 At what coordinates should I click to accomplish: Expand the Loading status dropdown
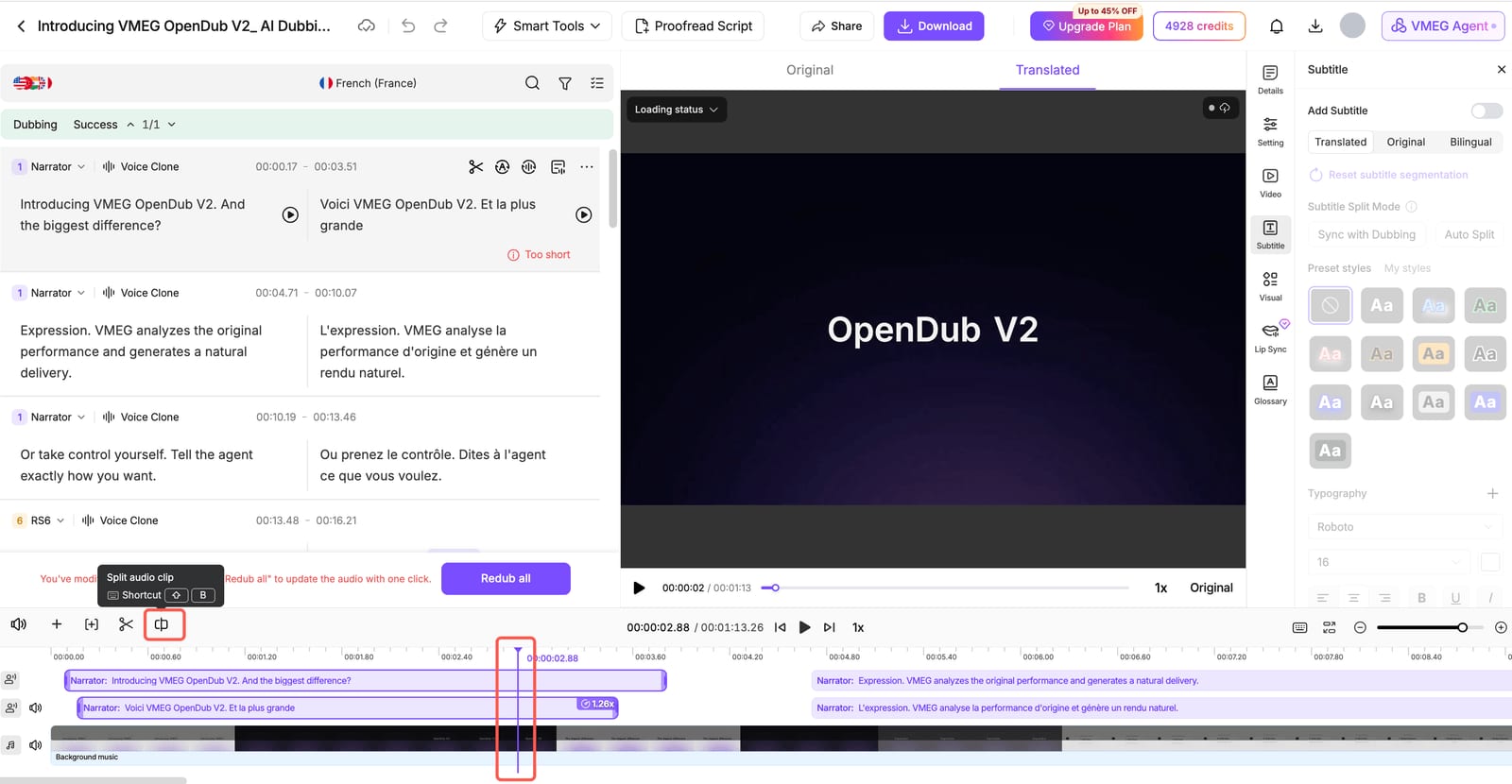[x=676, y=110]
